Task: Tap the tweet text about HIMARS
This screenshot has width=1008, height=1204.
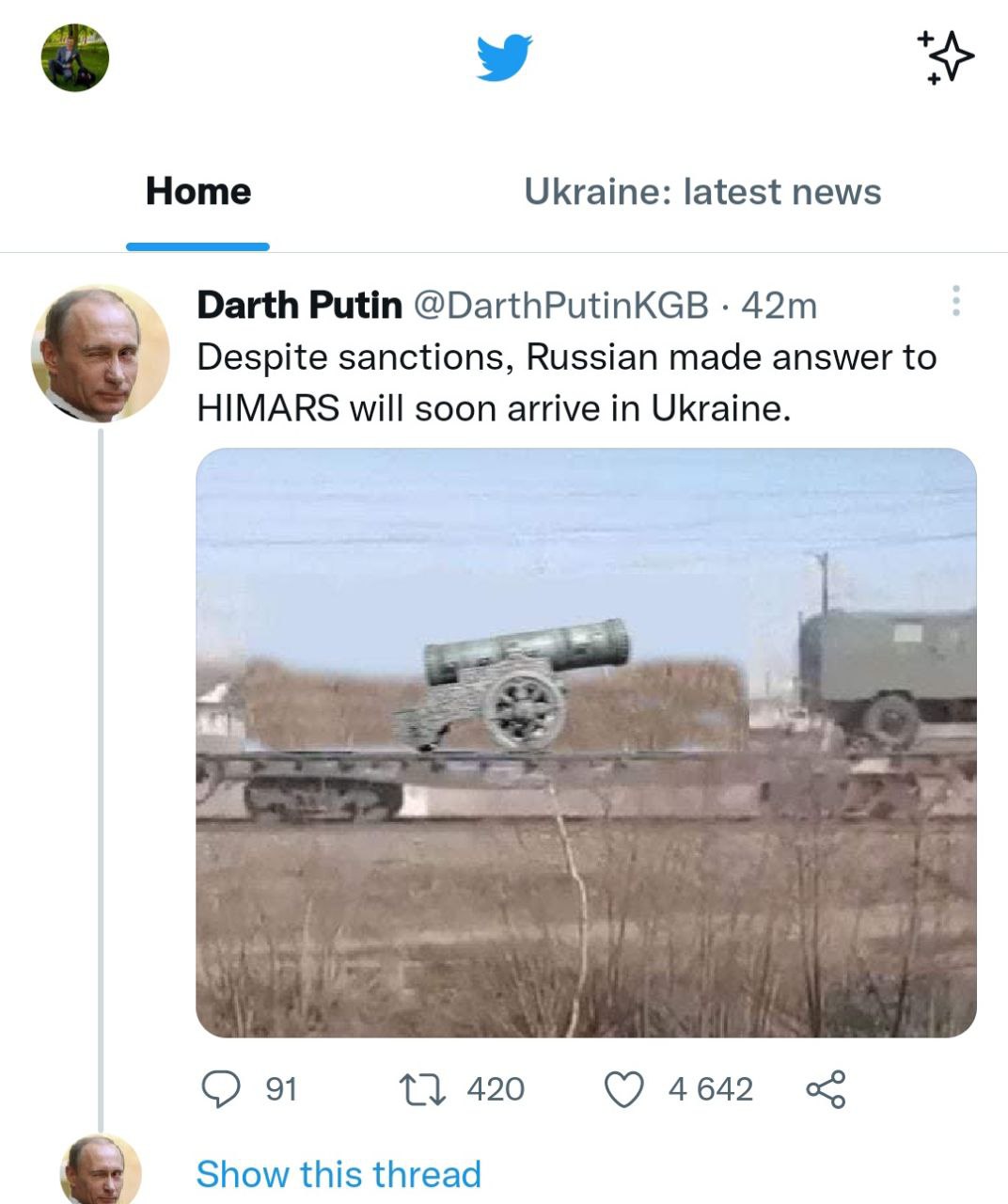Action: (x=566, y=383)
